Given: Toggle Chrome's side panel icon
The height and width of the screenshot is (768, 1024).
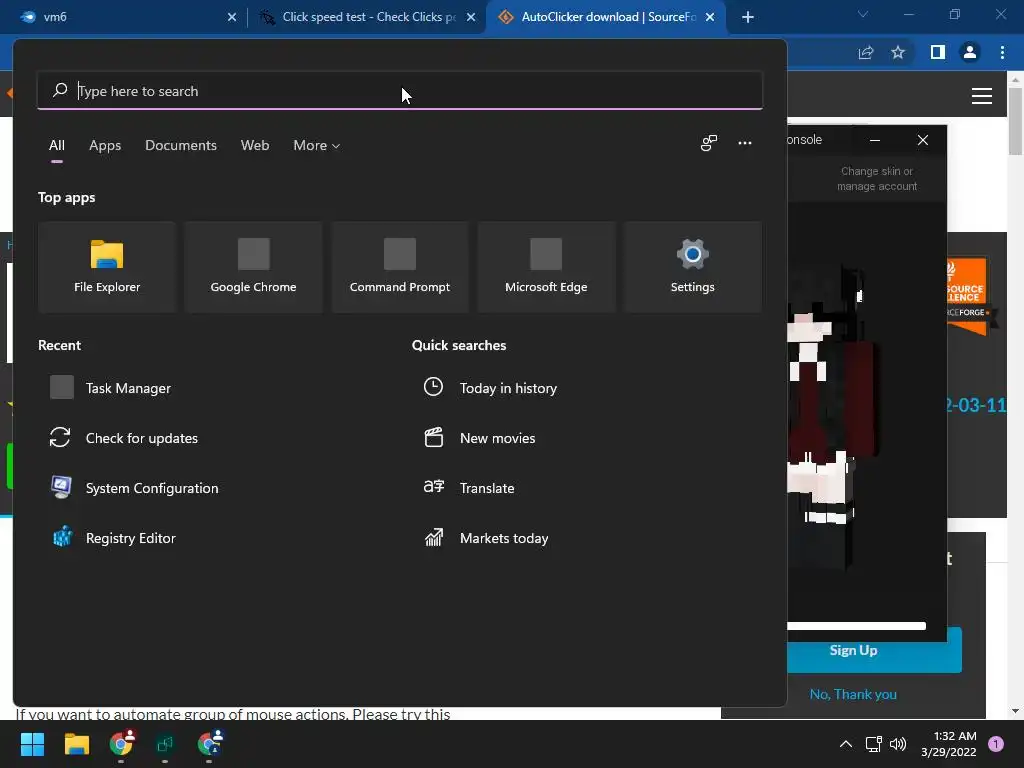Looking at the screenshot, I should (x=938, y=52).
